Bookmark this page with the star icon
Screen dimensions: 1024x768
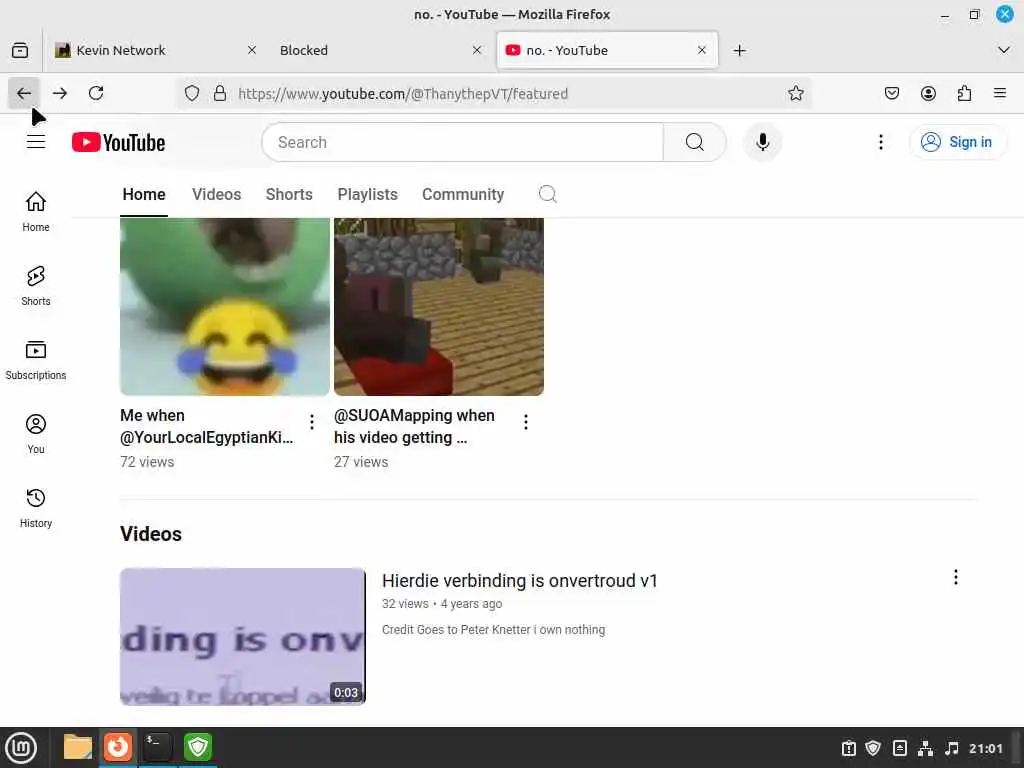(x=795, y=93)
